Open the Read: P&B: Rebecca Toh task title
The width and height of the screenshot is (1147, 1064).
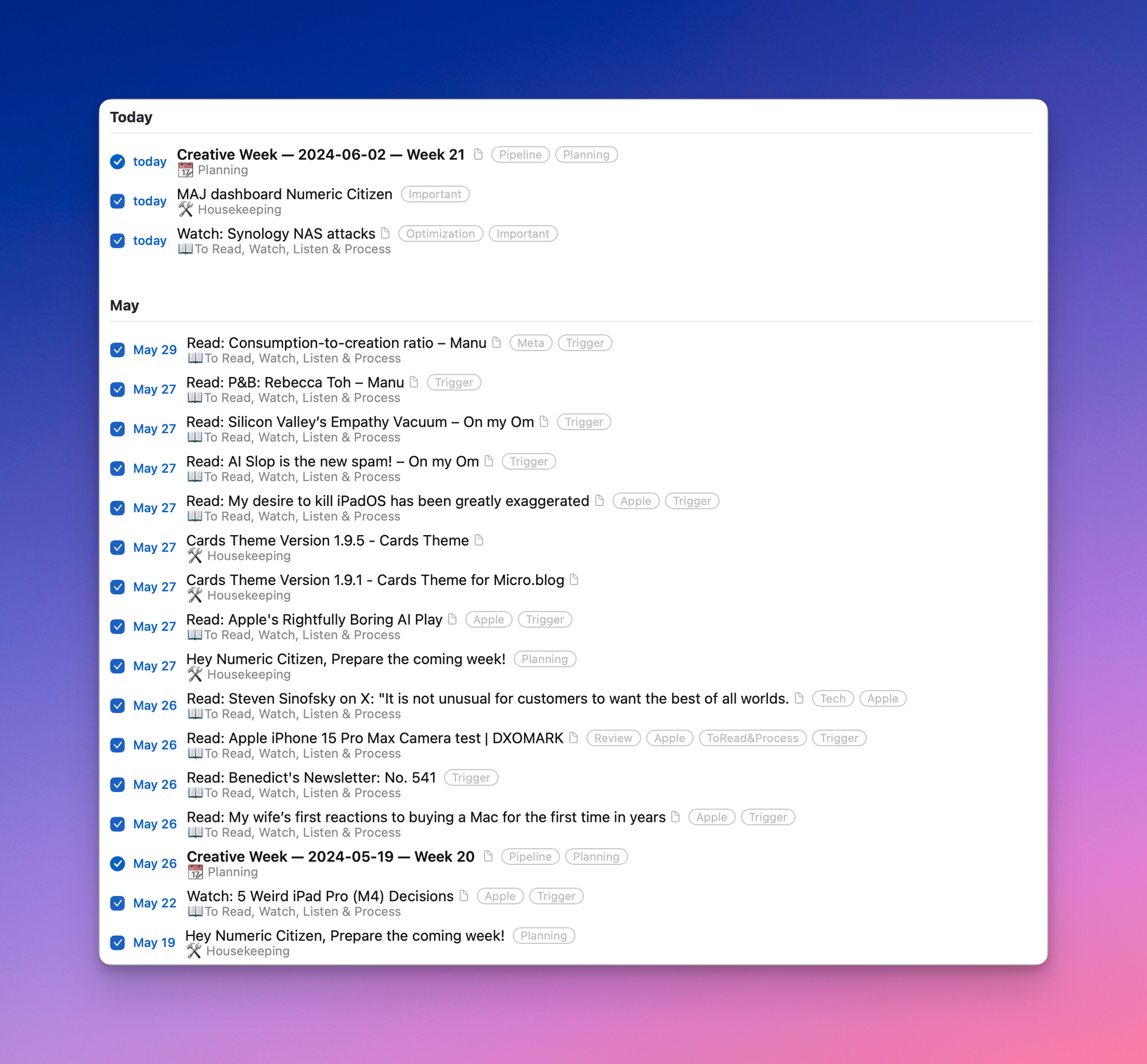[x=295, y=383]
